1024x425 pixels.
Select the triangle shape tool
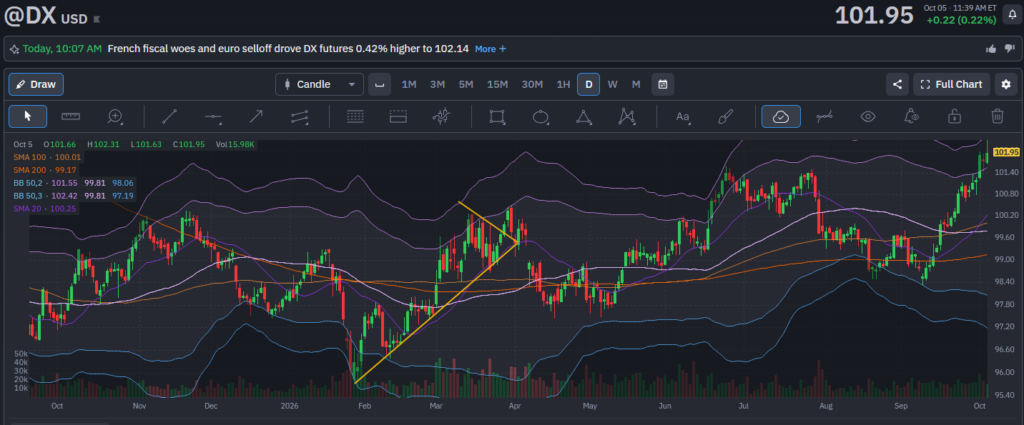[583, 117]
